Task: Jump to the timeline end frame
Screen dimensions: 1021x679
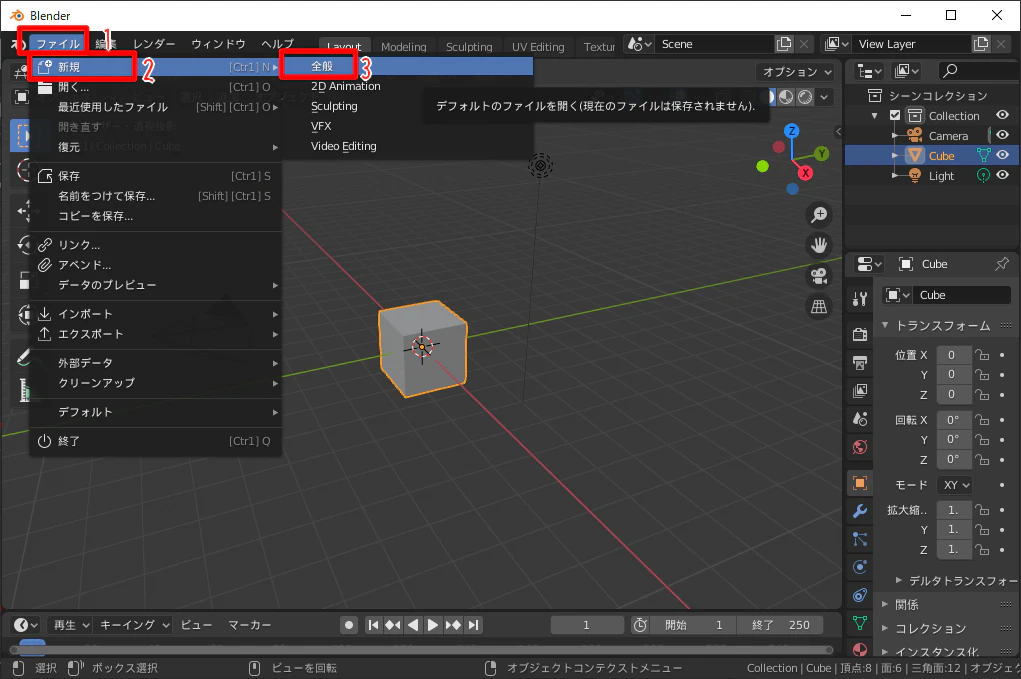Action: pos(474,625)
